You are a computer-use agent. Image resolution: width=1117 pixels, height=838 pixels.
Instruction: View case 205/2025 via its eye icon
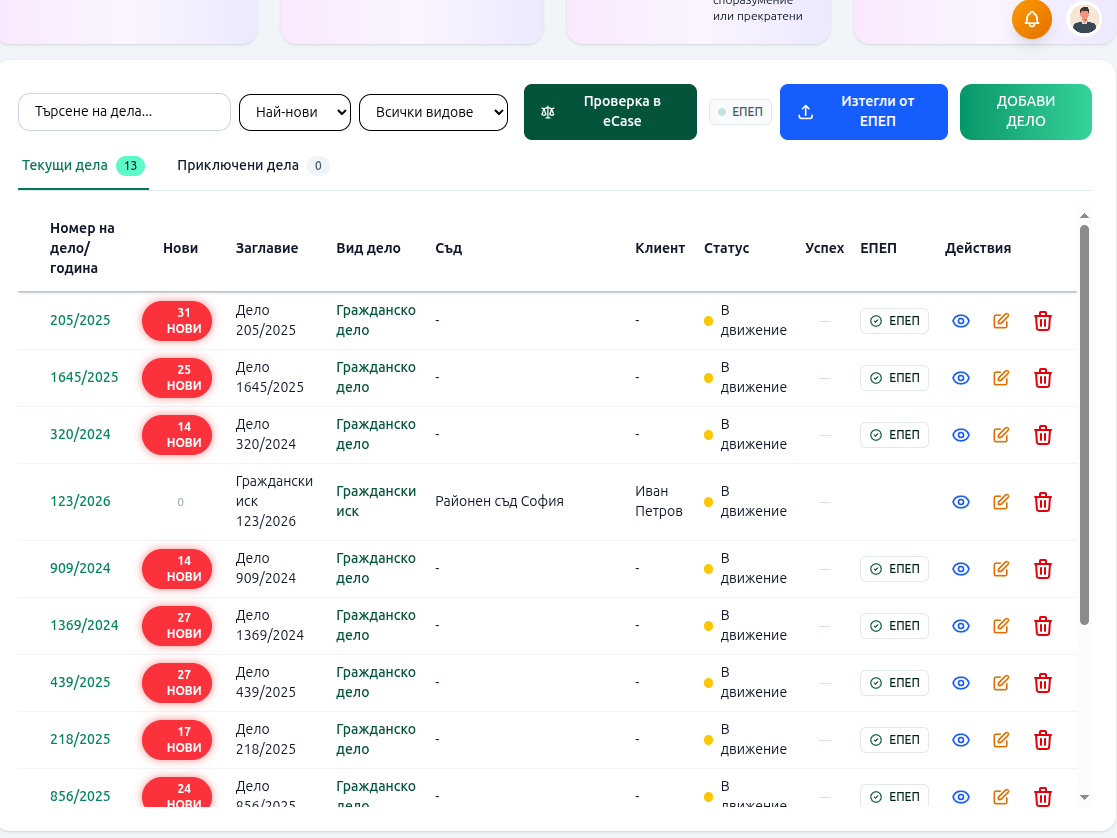click(961, 321)
